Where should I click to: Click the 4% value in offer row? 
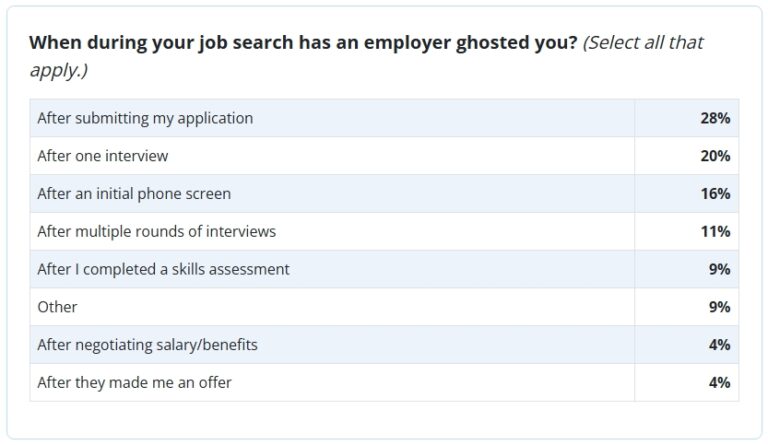click(720, 382)
